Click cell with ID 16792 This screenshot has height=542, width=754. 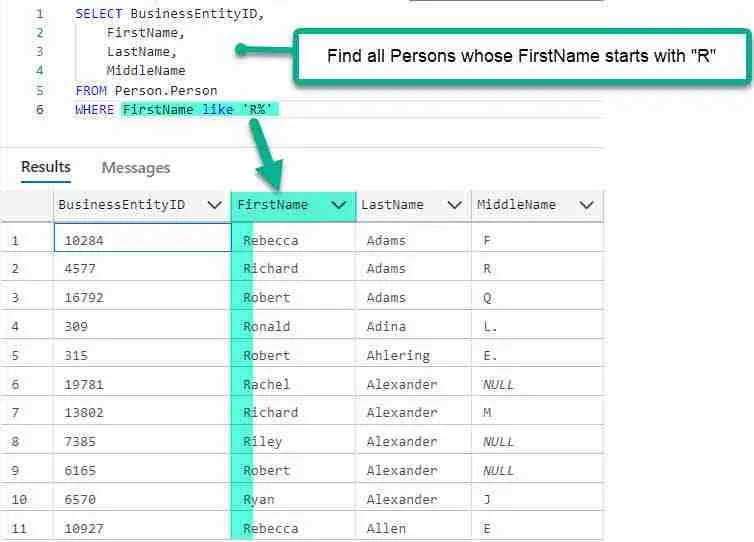click(142, 297)
